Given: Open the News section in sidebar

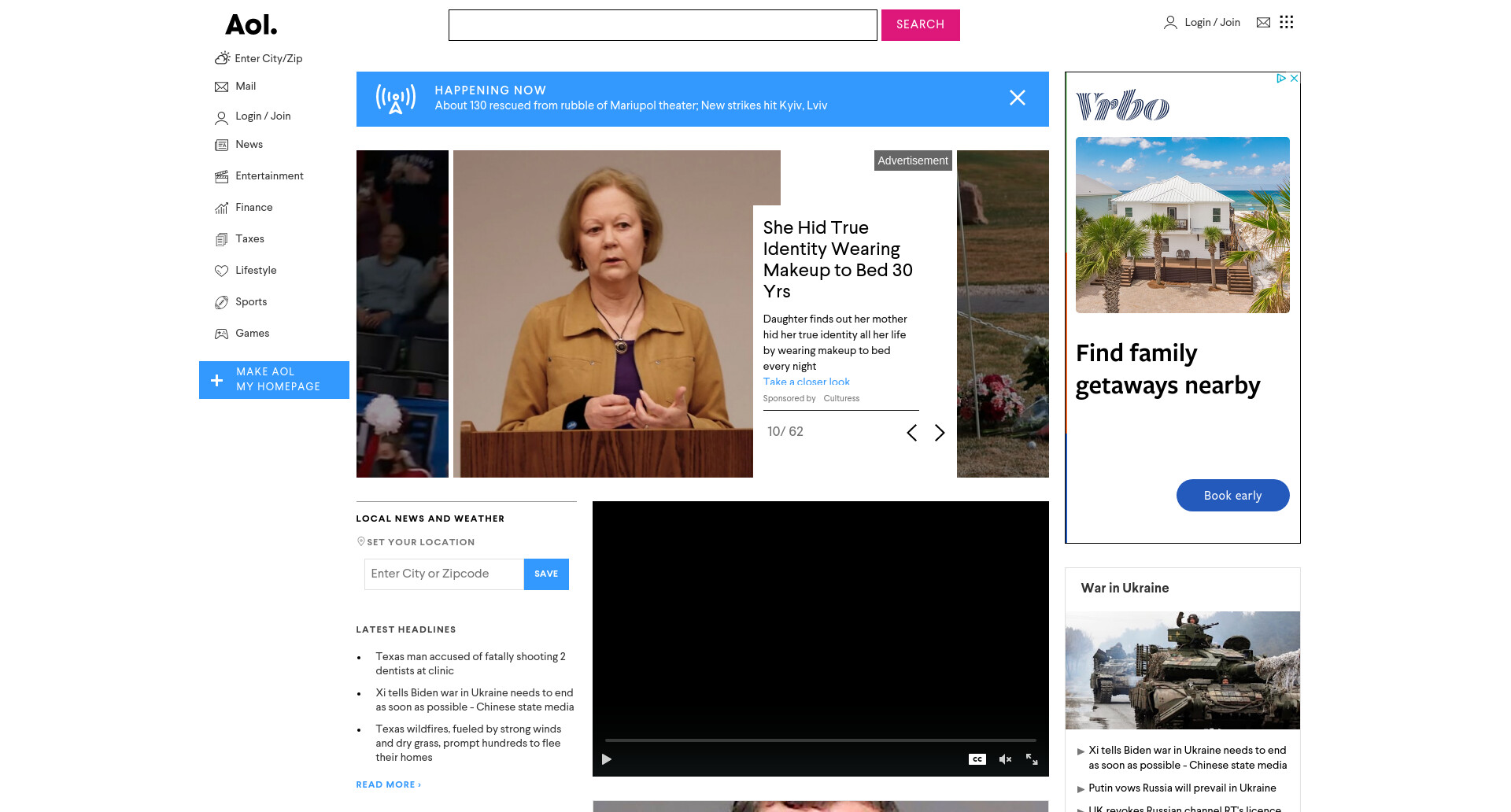Looking at the screenshot, I should coord(249,145).
